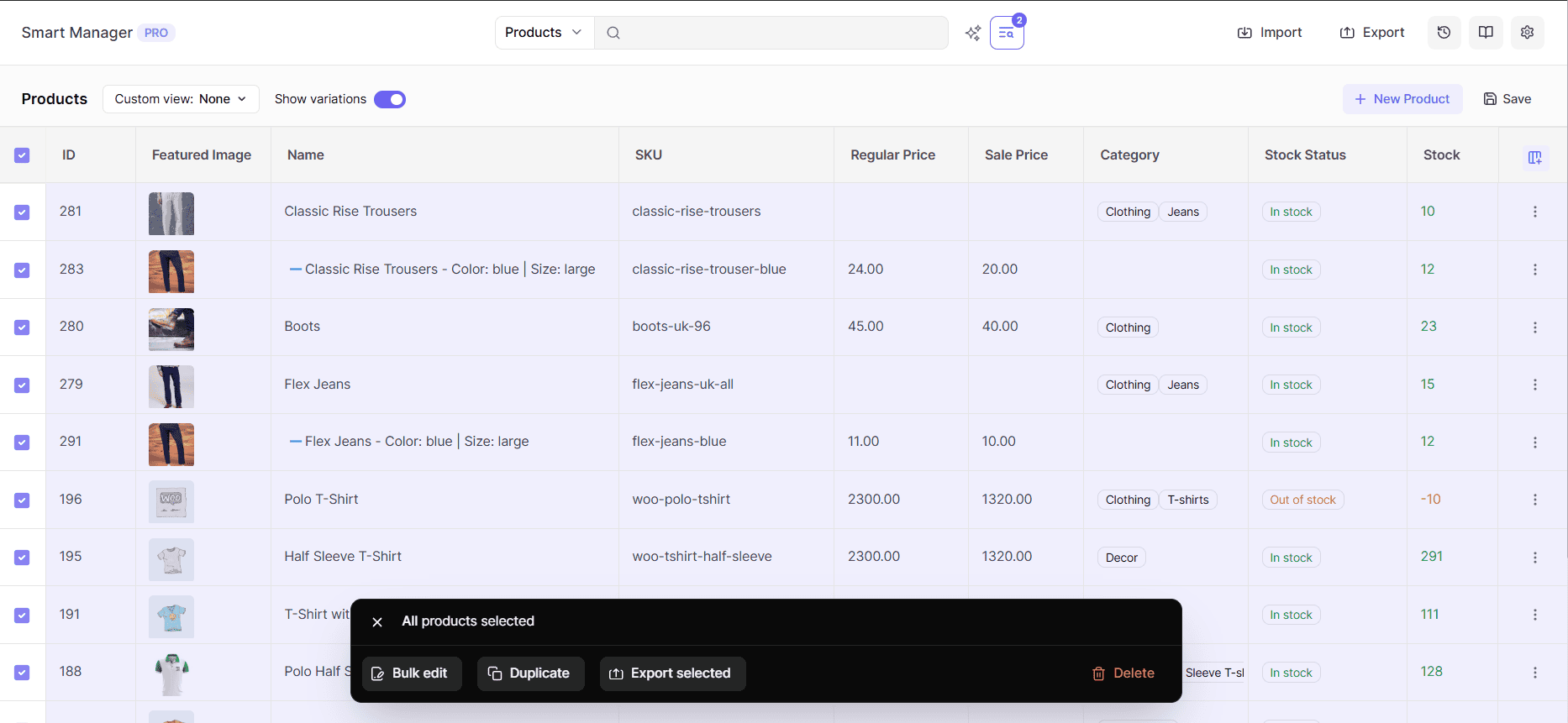
Task: Uncheck the checkbox for product 283
Action: (x=22, y=270)
